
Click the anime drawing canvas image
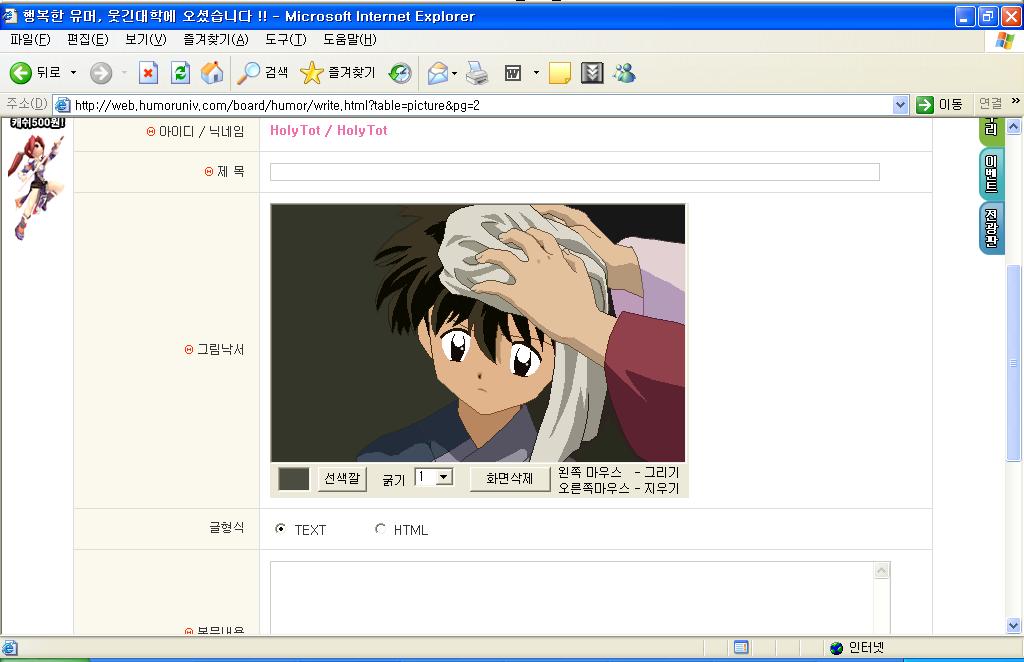tap(478, 333)
